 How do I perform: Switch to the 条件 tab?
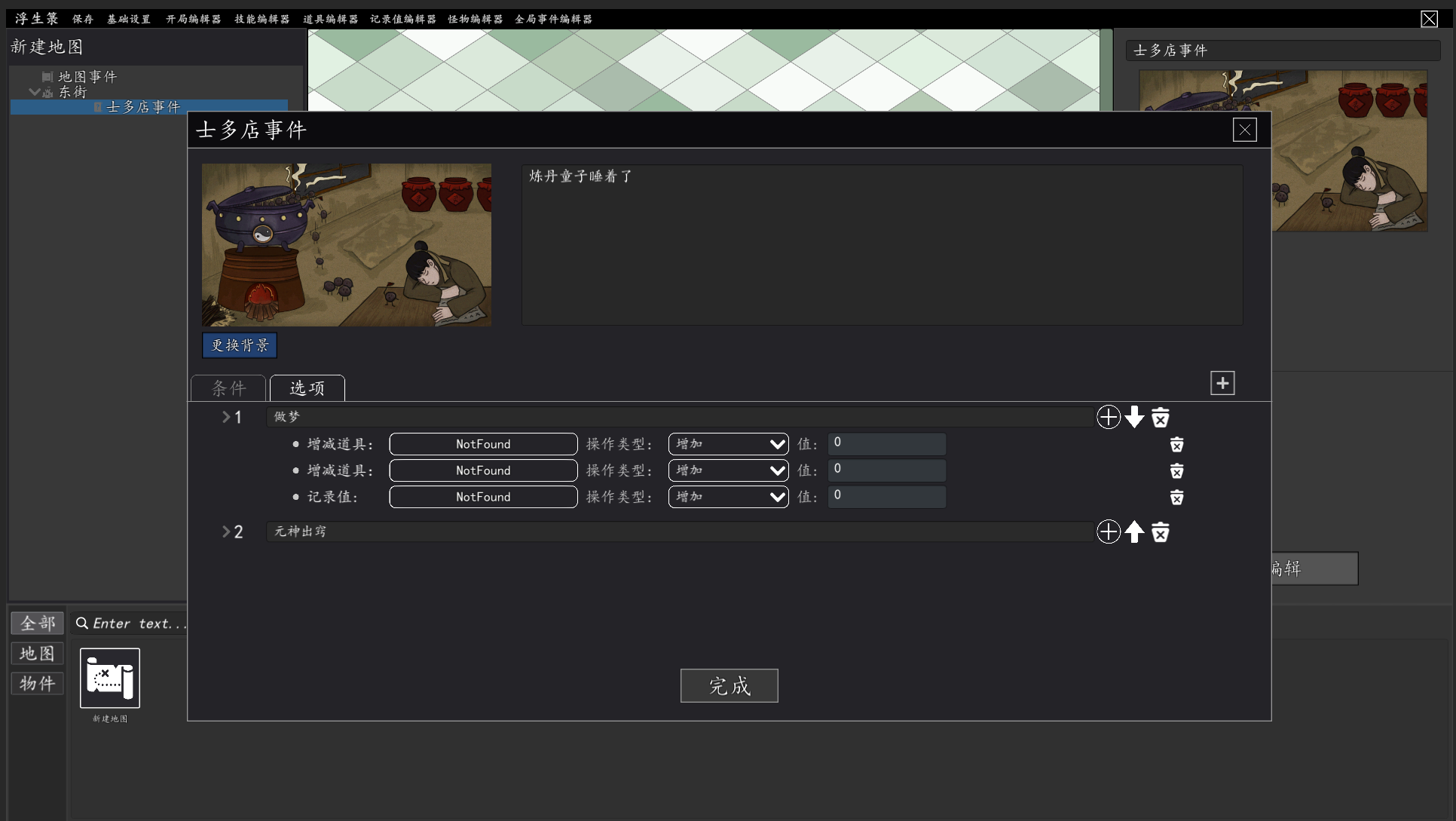(228, 388)
